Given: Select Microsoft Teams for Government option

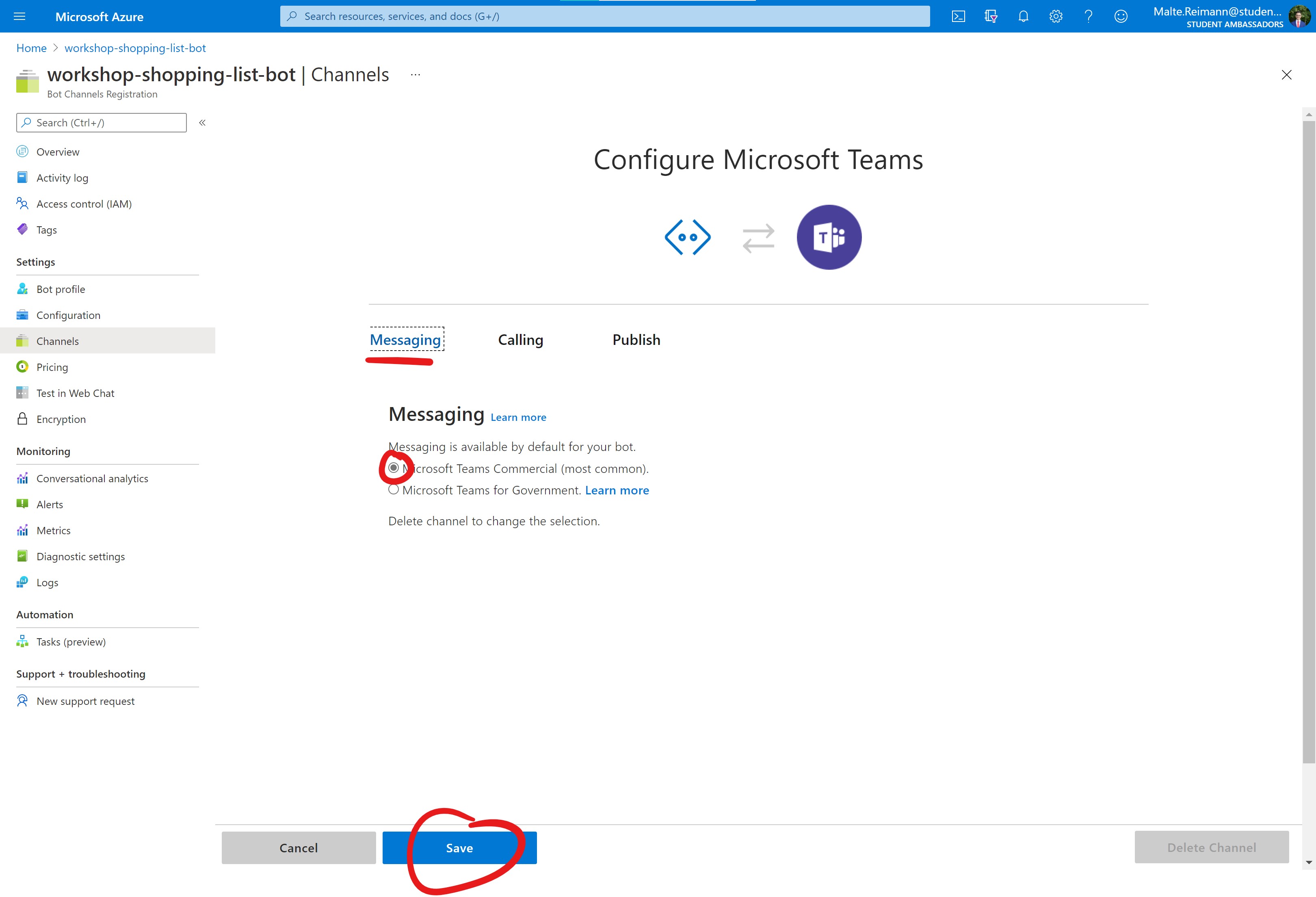Looking at the screenshot, I should coord(394,490).
